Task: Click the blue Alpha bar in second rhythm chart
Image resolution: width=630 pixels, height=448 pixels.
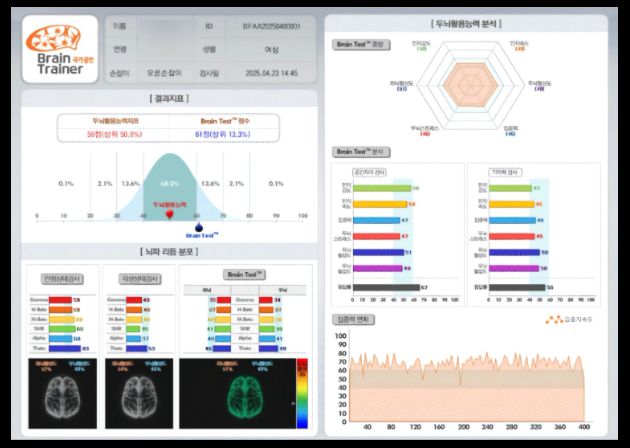Action: coord(133,339)
